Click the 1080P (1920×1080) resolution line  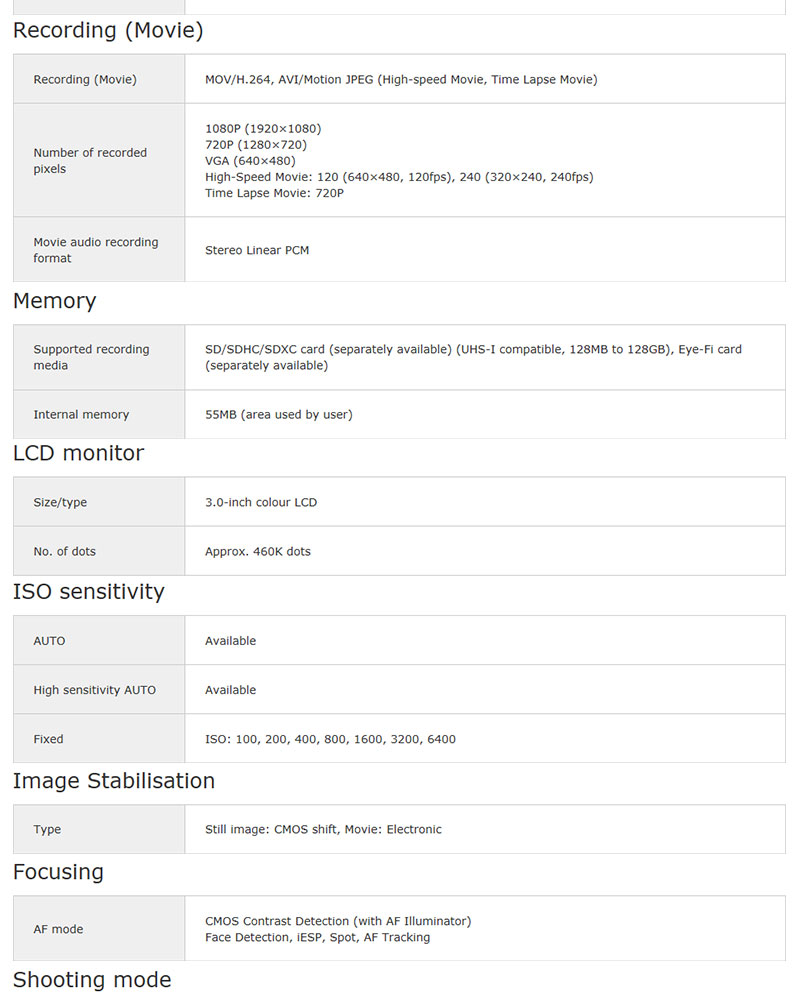click(263, 129)
